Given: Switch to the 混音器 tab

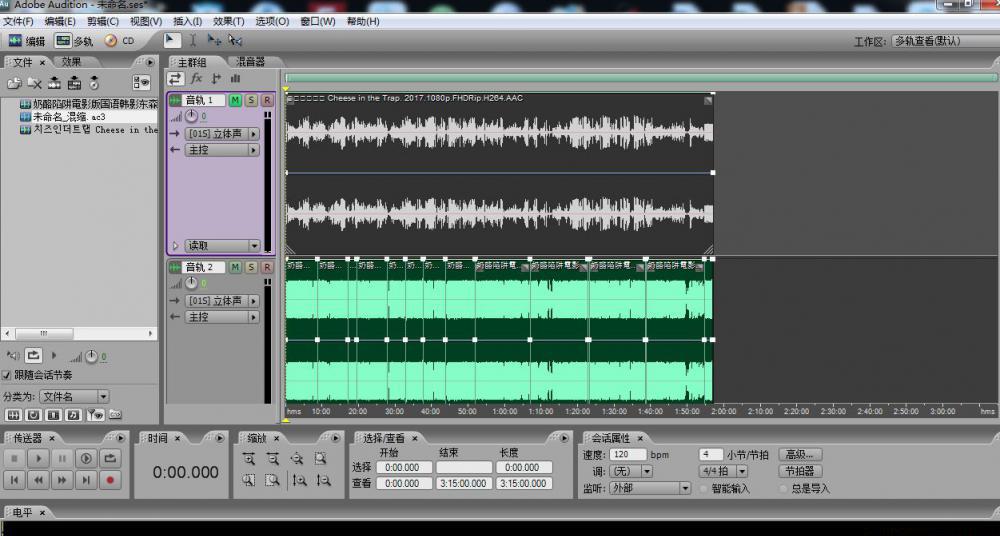Looking at the screenshot, I should coord(251,62).
